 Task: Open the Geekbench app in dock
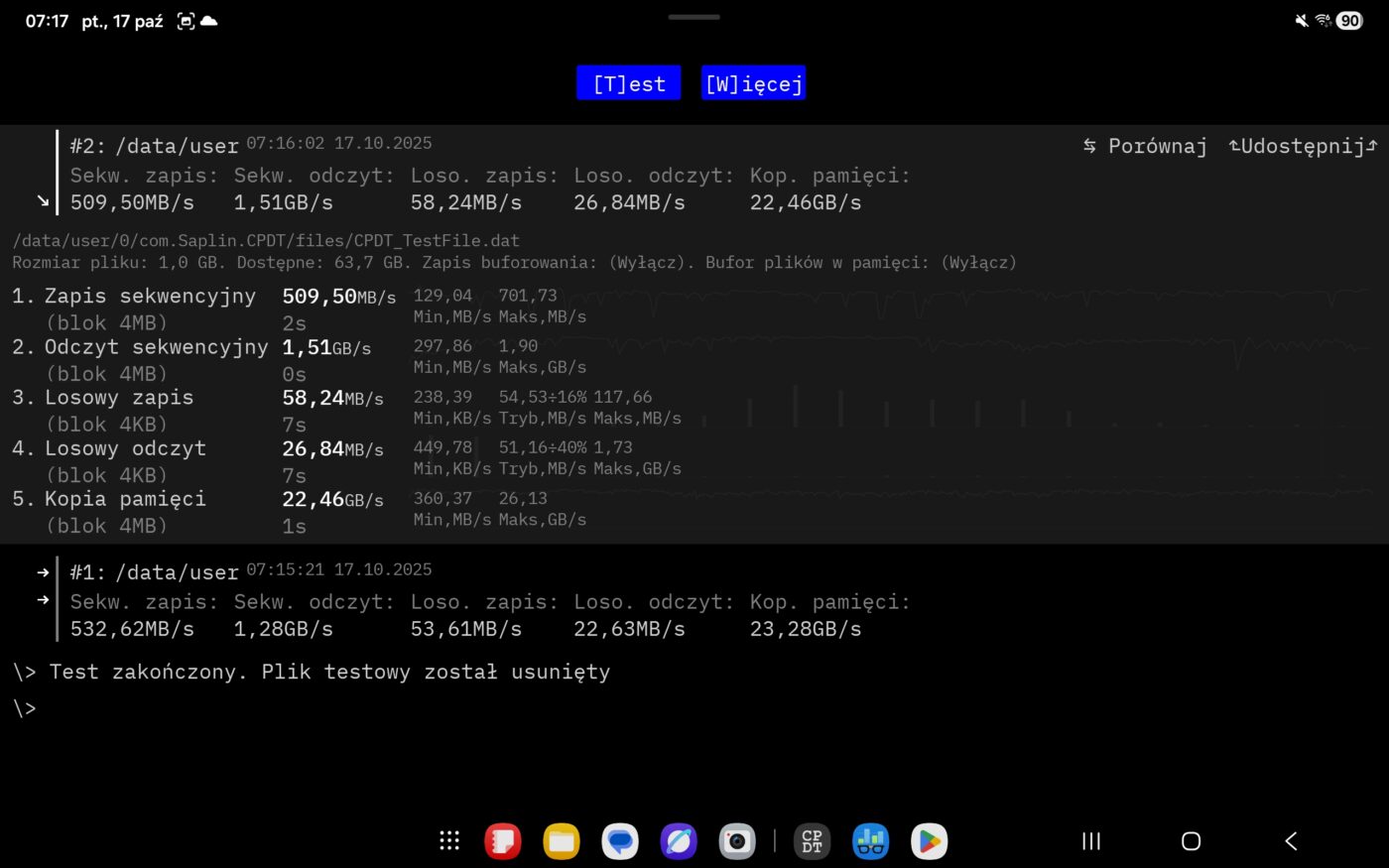click(x=871, y=841)
